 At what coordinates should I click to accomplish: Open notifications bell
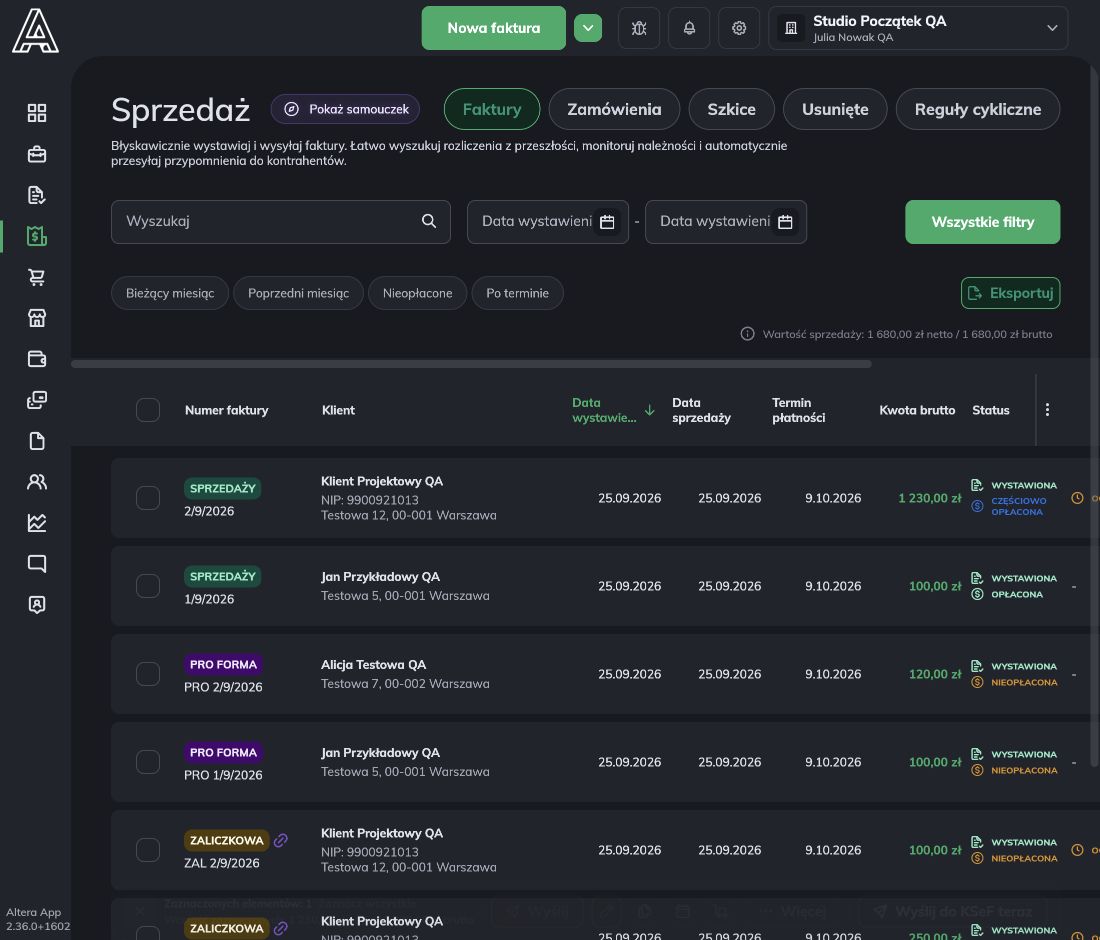tap(689, 28)
